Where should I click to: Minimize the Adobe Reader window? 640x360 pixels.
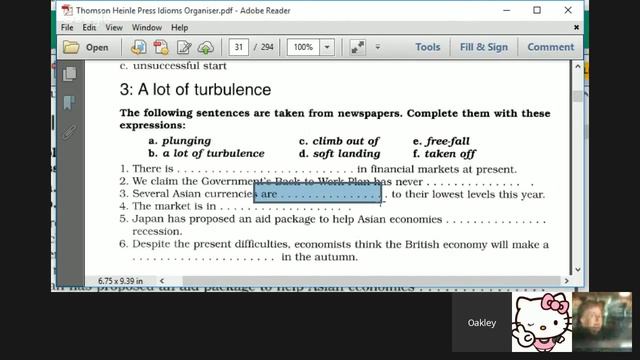(507, 10)
